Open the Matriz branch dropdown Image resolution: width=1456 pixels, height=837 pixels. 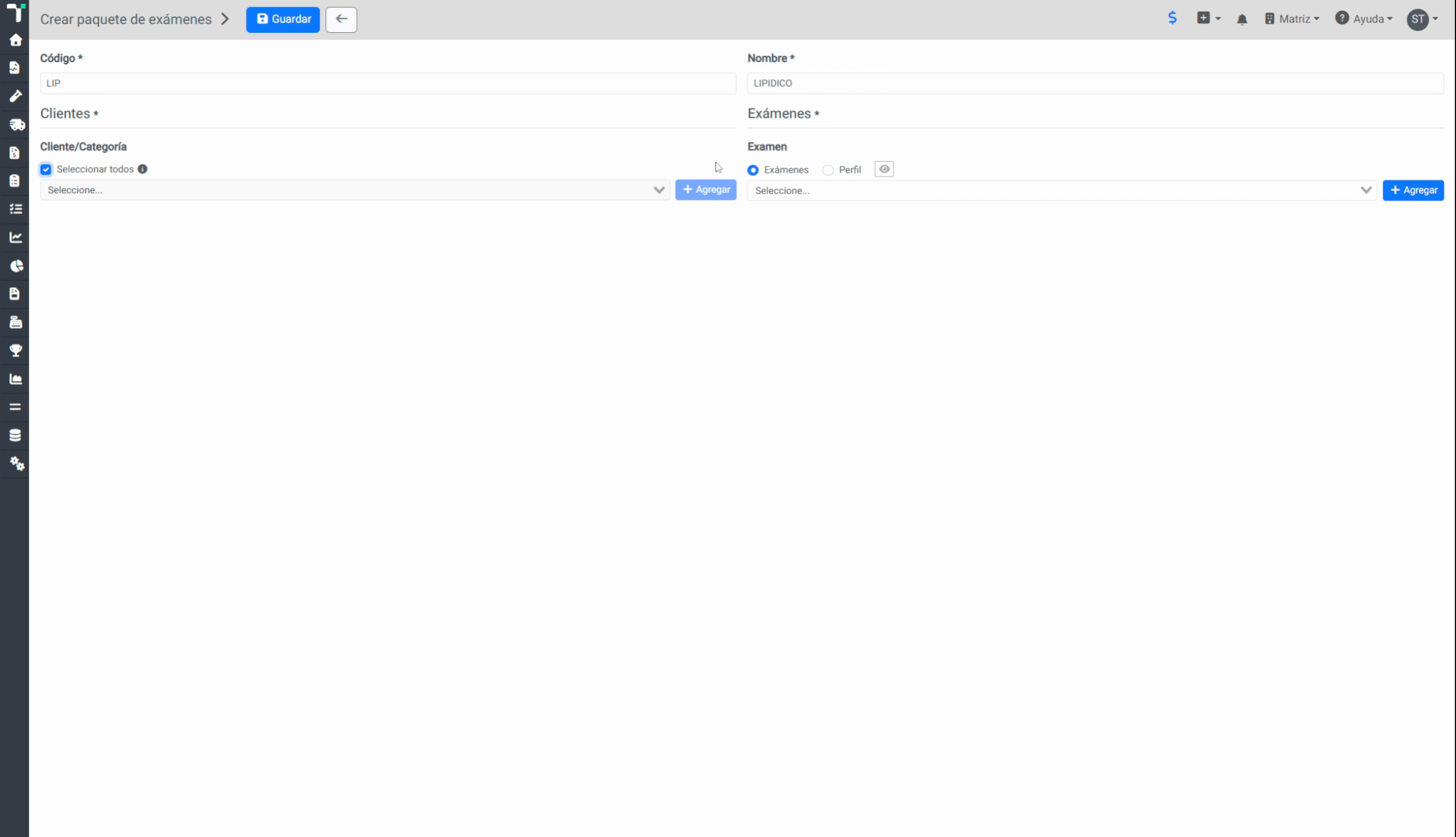click(x=1292, y=19)
